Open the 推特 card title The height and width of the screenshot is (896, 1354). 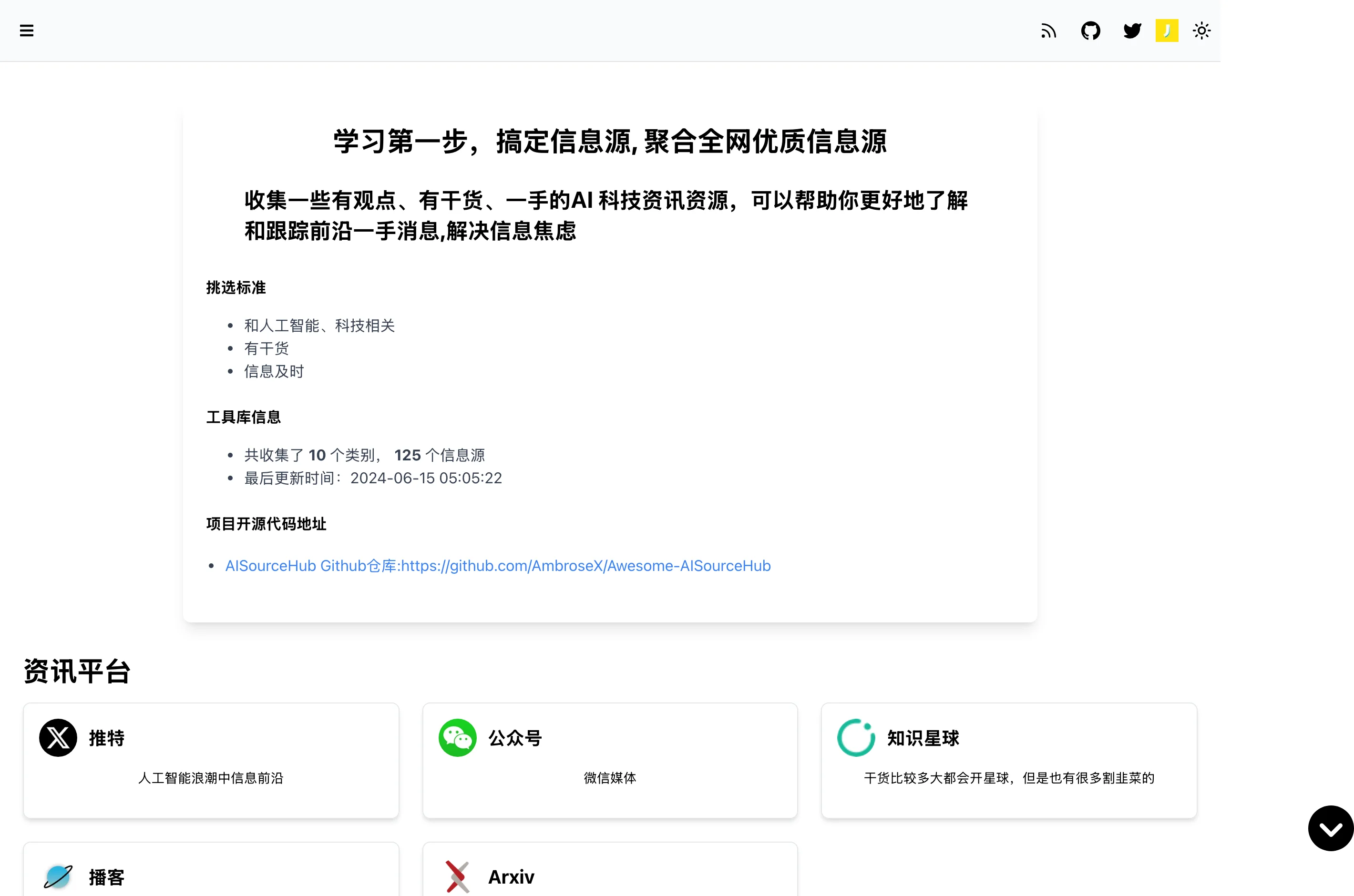coord(107,738)
